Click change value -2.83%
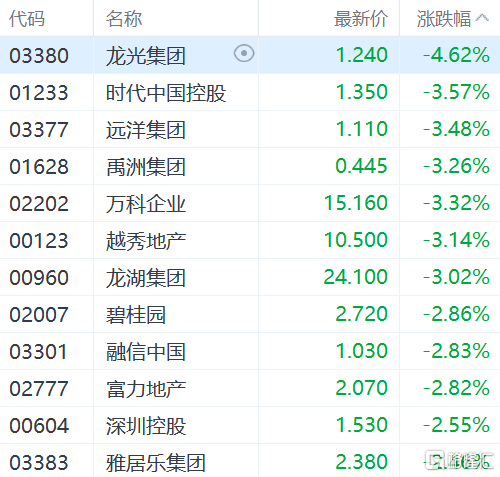The image size is (500, 477). [456, 351]
